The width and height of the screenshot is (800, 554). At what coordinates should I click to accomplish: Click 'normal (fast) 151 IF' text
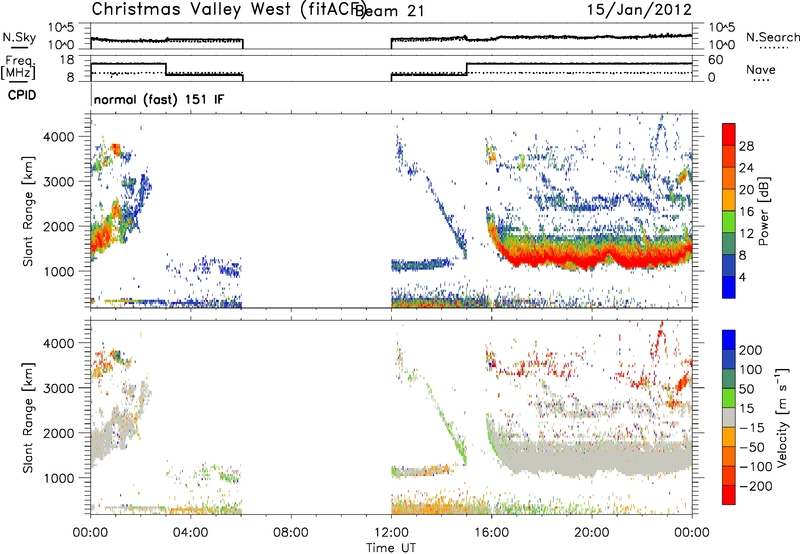click(159, 99)
